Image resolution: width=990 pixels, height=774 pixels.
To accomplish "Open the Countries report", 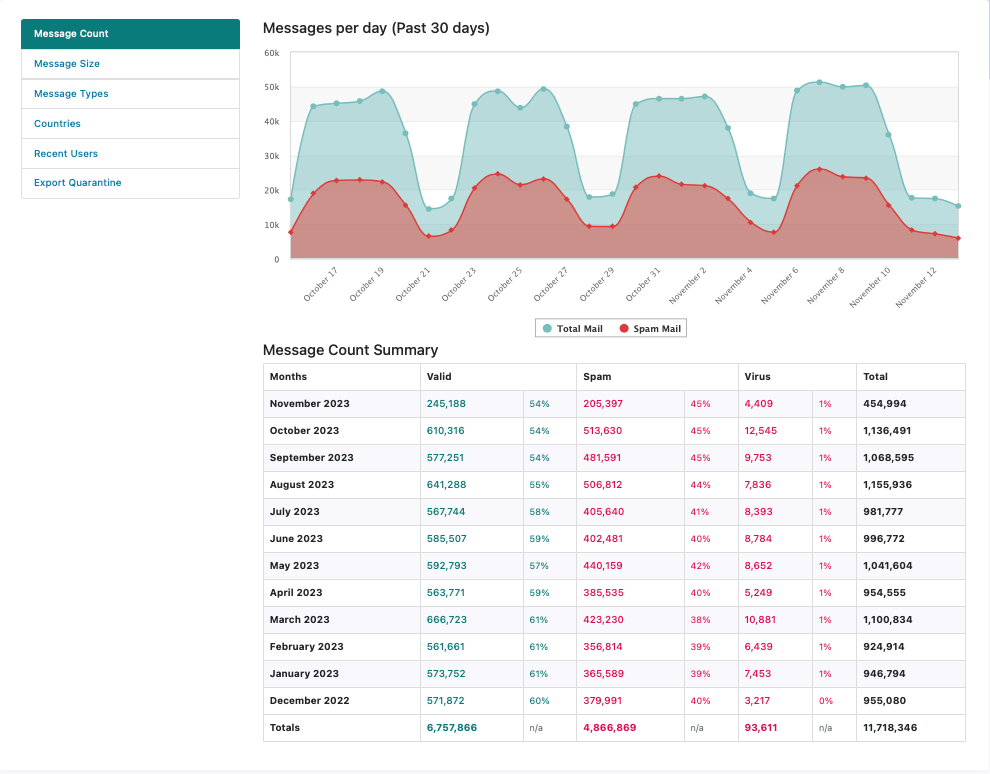I will [x=130, y=124].
